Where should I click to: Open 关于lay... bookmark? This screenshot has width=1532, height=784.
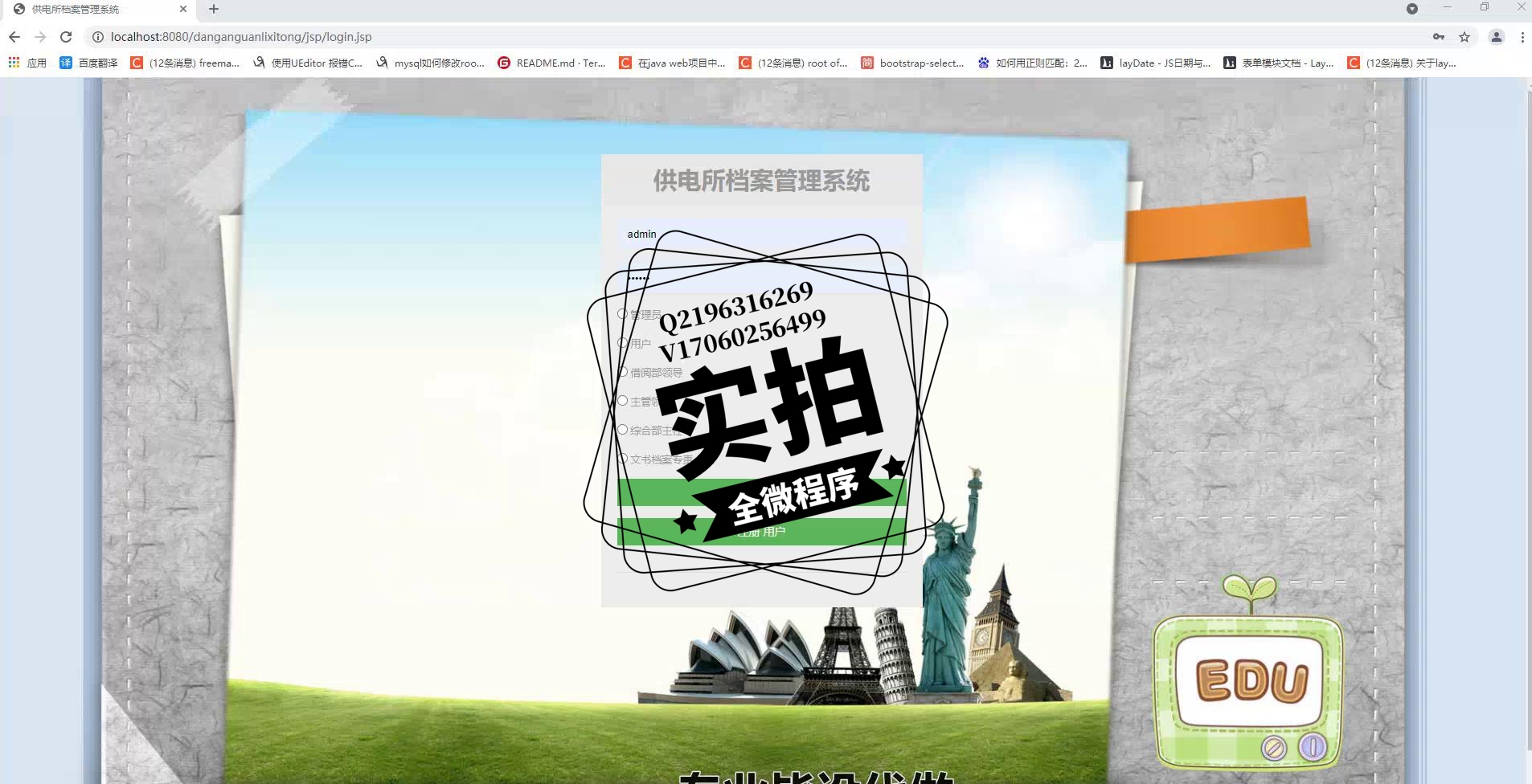point(1402,63)
